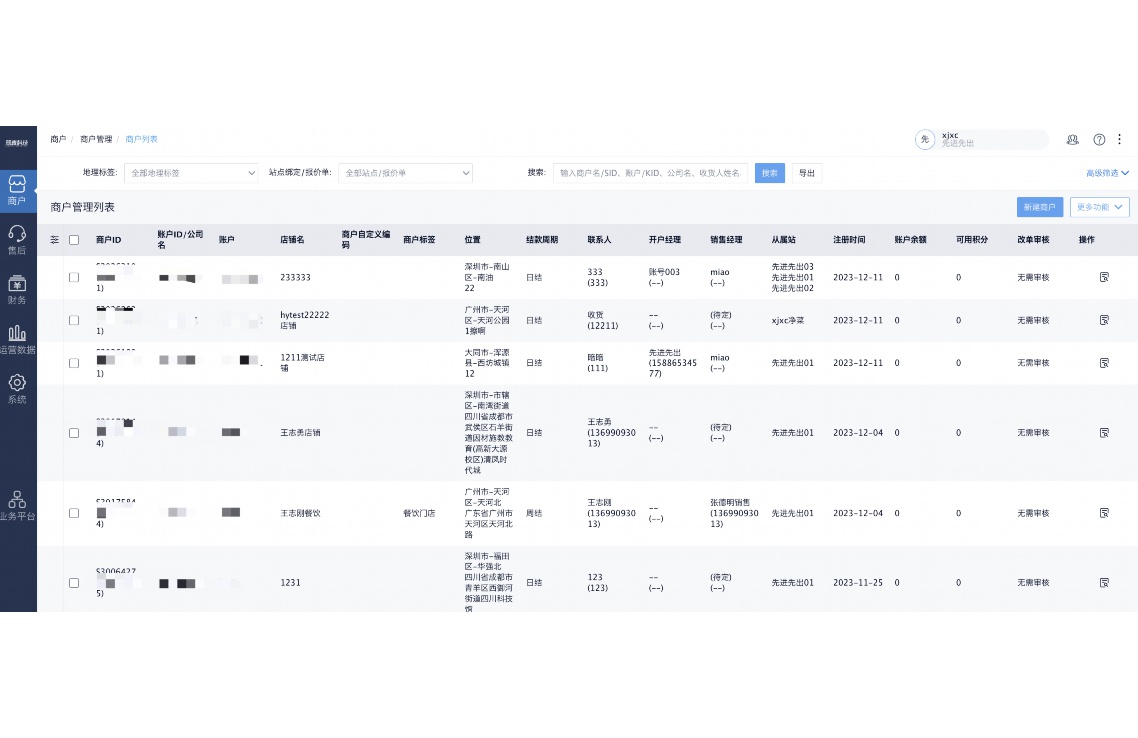Click the 2023-11-25 registration date cell

(858, 583)
